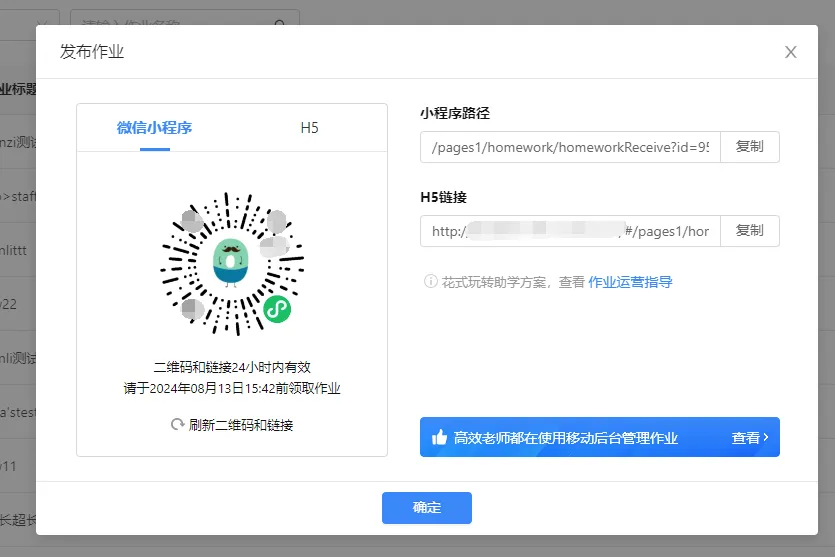The width and height of the screenshot is (835, 557).
Task: Copy the 小程序路径 with 复制 button
Action: tap(749, 147)
